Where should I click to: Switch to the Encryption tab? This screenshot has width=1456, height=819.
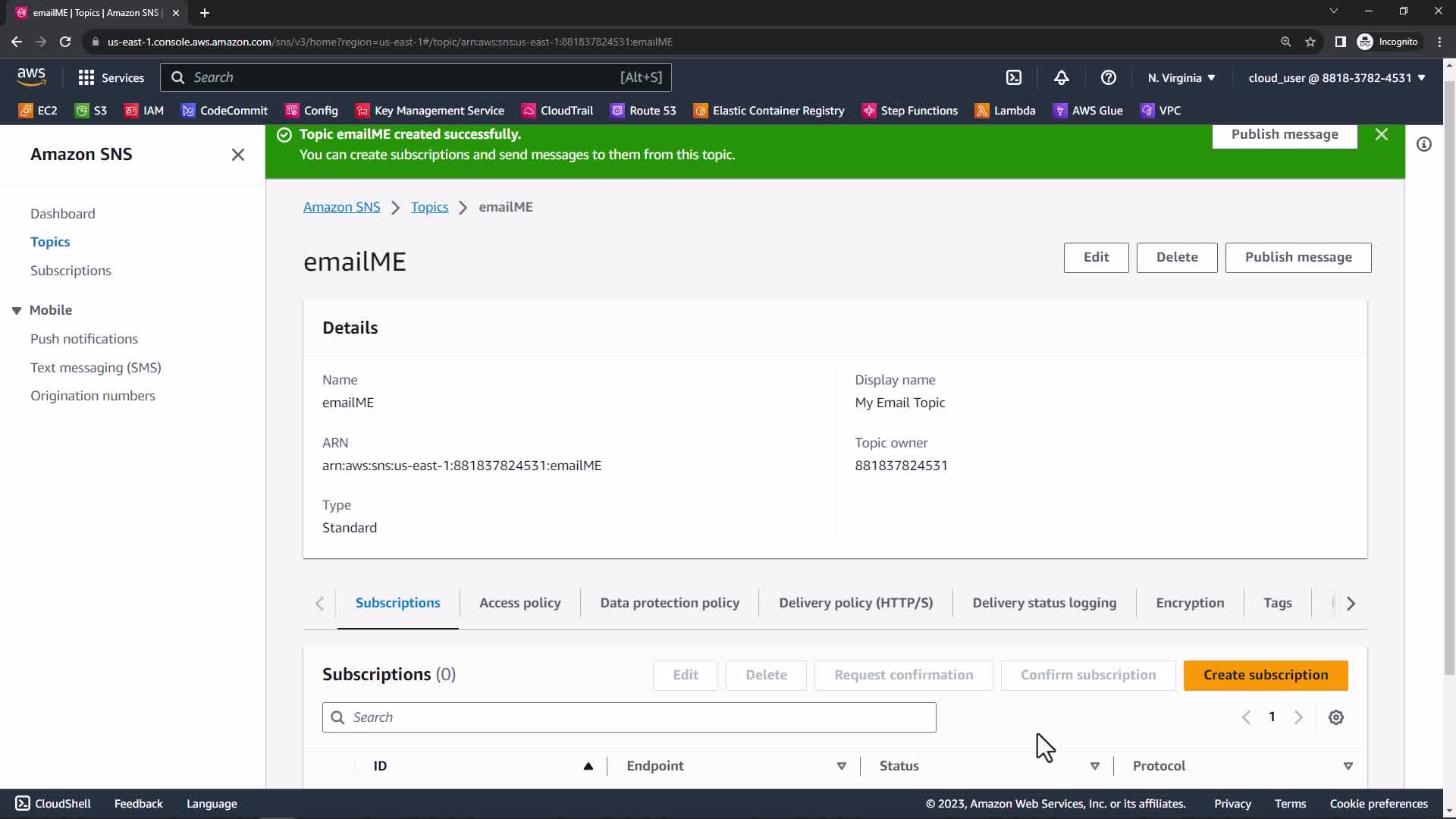pos(1189,603)
